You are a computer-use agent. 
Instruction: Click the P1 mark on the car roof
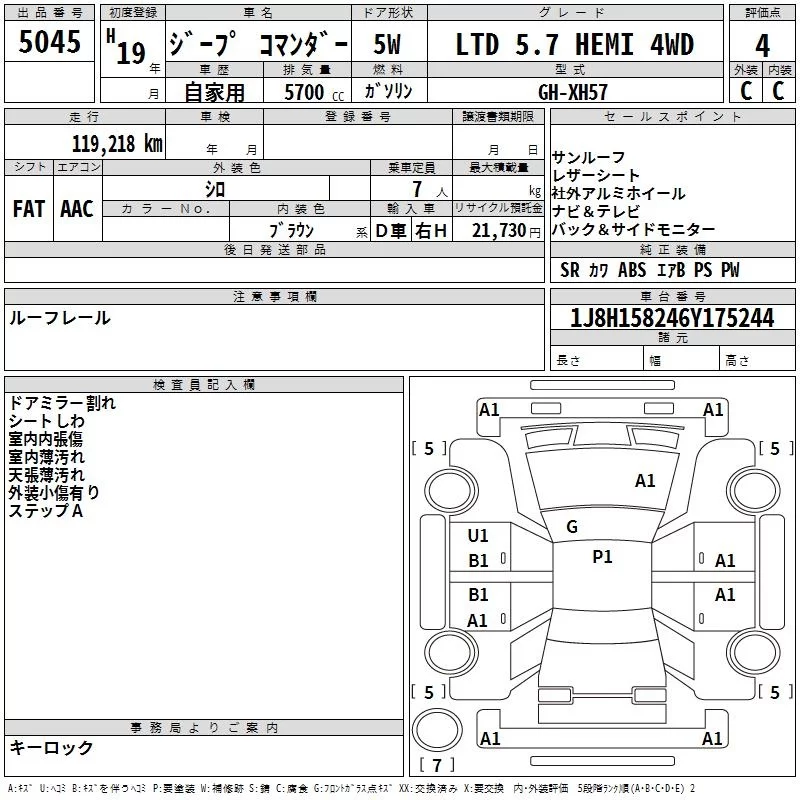[602, 557]
